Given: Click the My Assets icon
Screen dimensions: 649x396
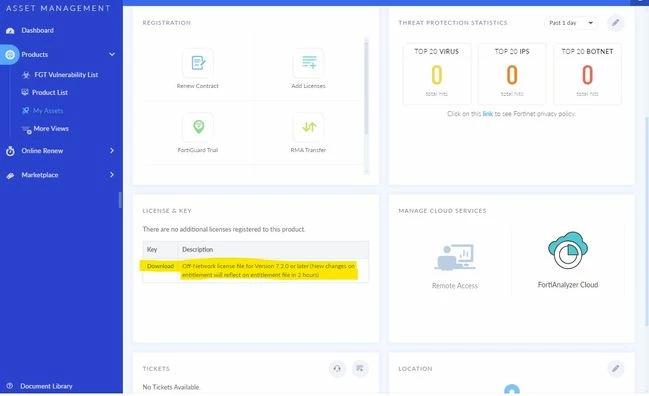Looking at the screenshot, I should pyautogui.click(x=25, y=110).
